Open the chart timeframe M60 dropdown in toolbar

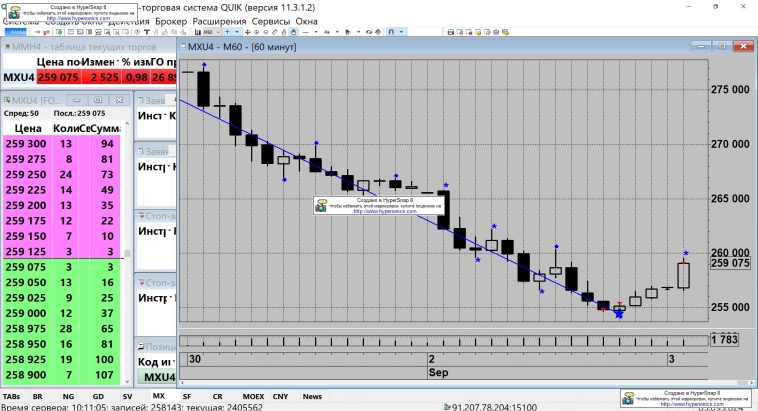tap(212, 32)
